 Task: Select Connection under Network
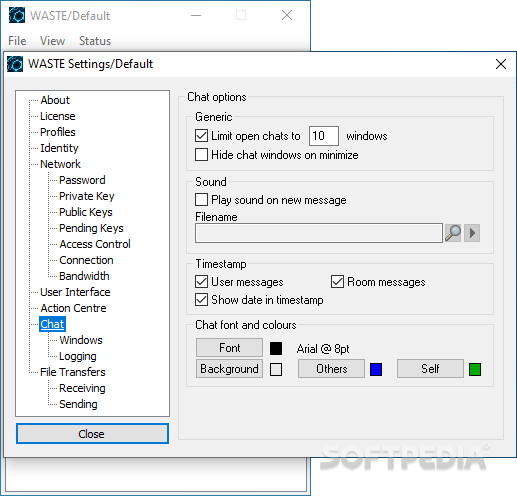[86, 260]
